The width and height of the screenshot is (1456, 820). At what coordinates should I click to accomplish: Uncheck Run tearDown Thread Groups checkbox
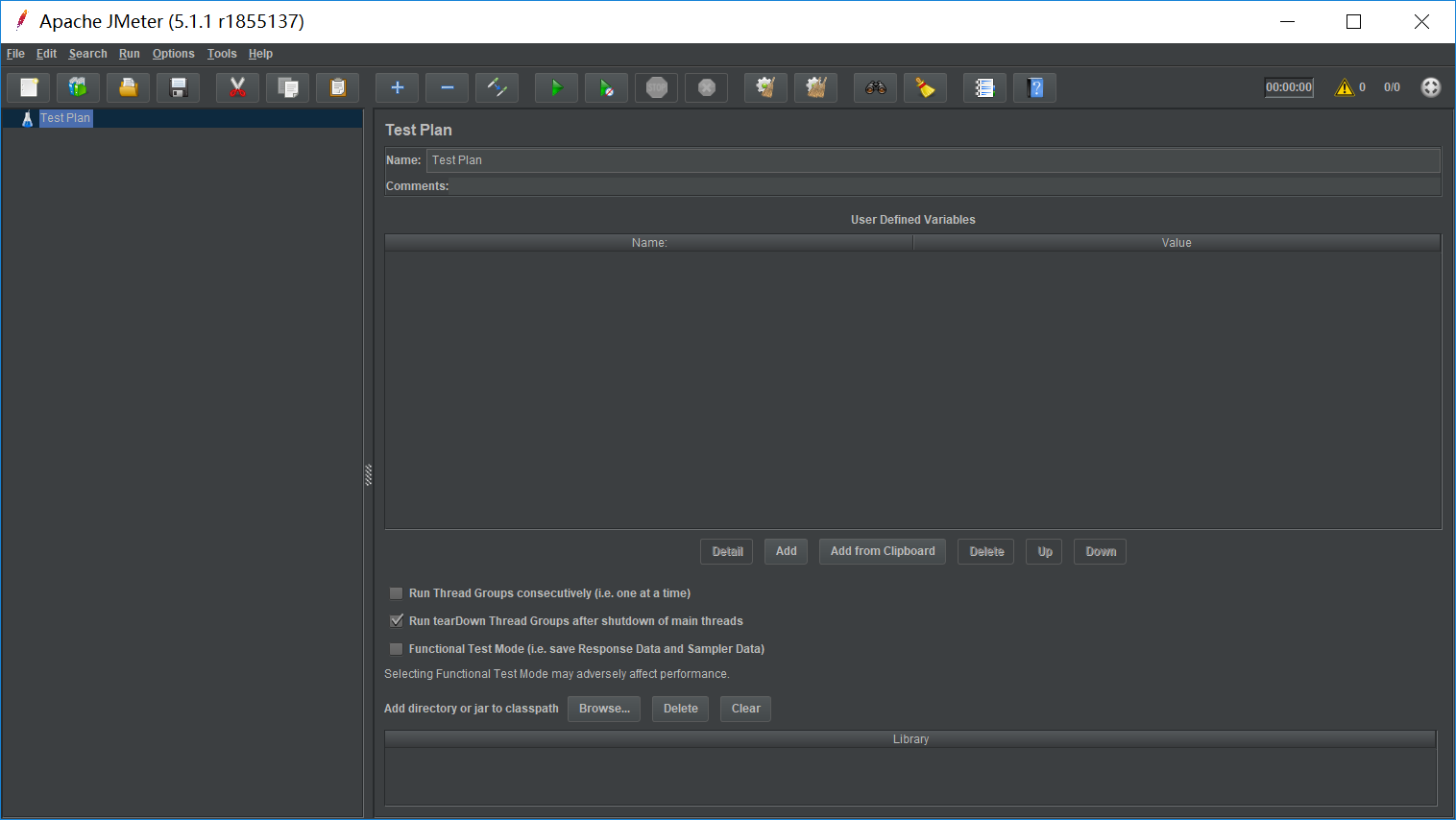396,621
